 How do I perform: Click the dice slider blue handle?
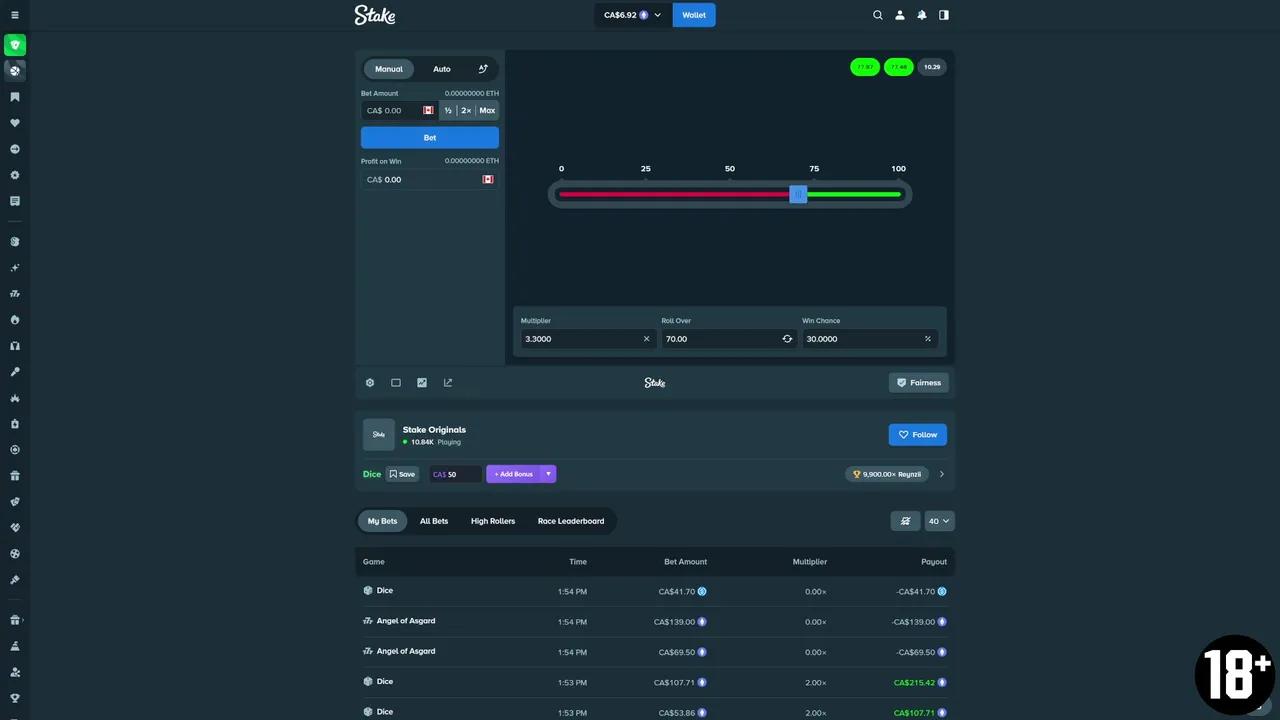point(798,194)
